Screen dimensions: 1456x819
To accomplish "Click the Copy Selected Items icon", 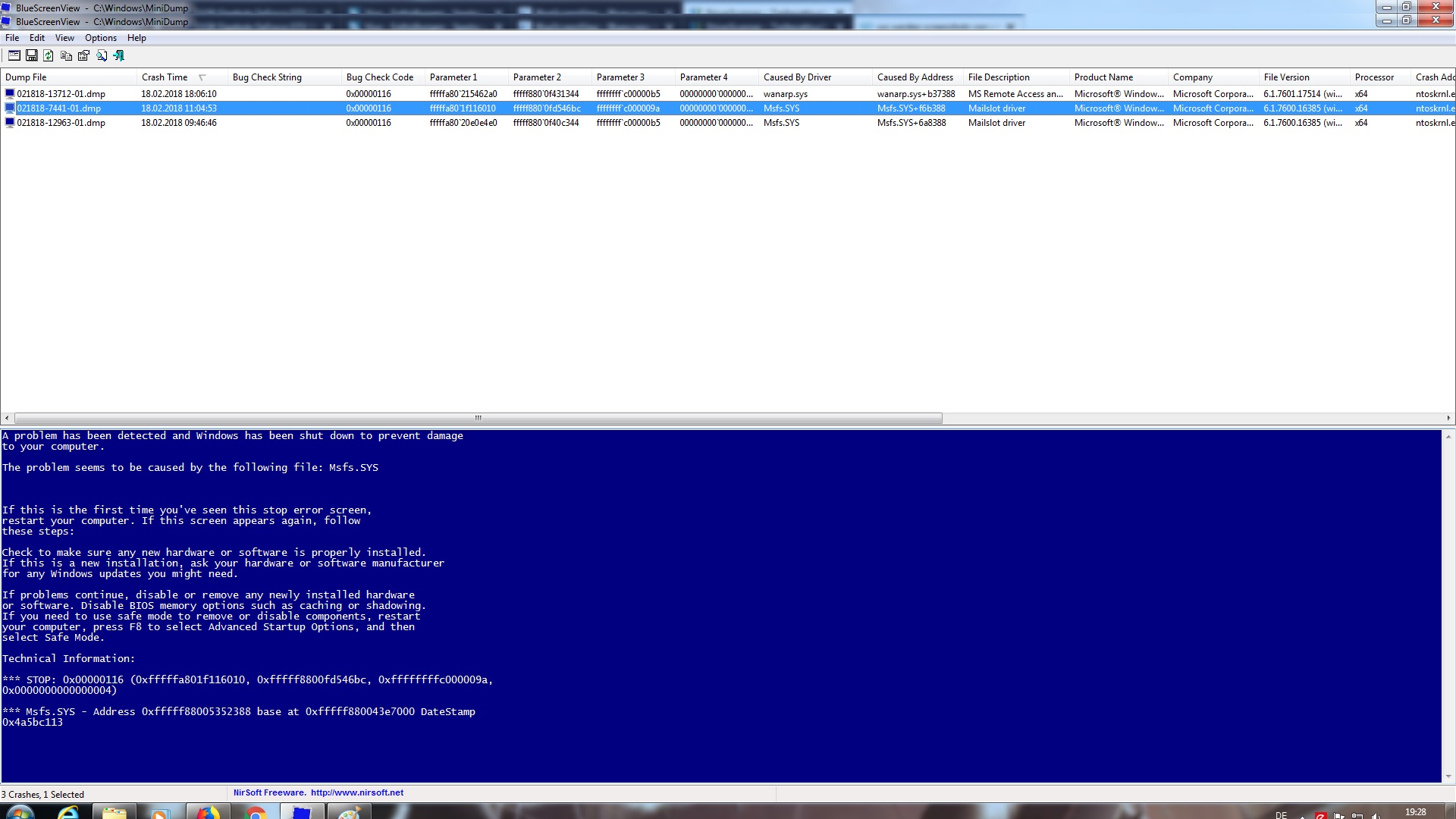I will 66,55.
